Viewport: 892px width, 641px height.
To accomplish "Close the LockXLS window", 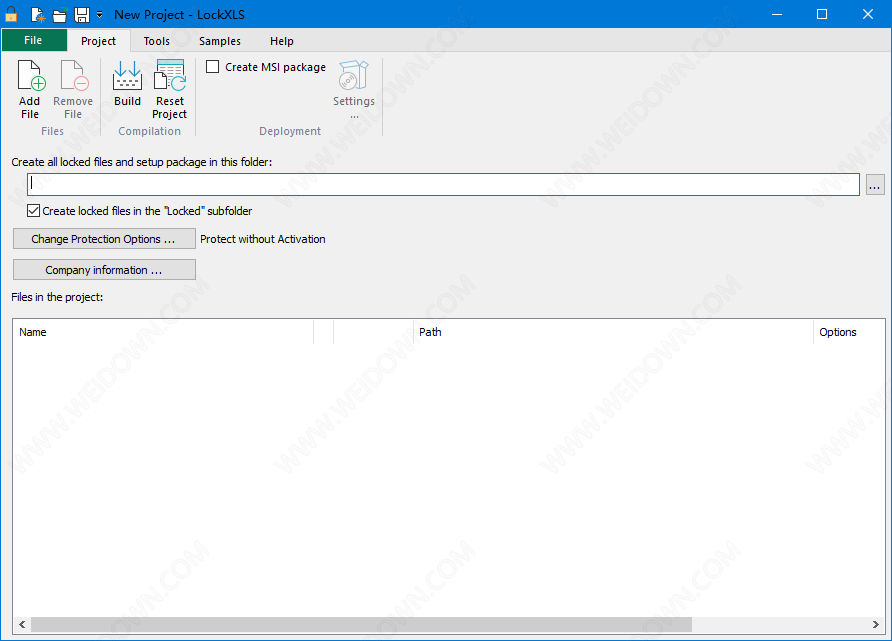I will point(868,14).
